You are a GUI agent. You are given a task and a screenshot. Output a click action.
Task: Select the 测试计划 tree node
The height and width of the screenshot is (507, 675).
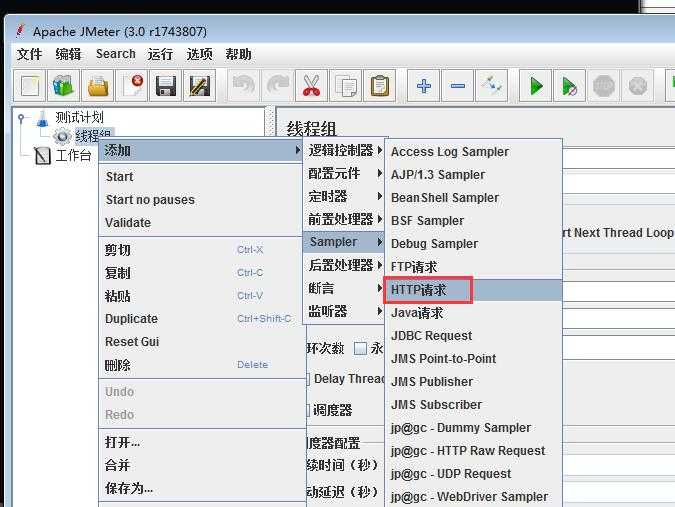pos(79,117)
